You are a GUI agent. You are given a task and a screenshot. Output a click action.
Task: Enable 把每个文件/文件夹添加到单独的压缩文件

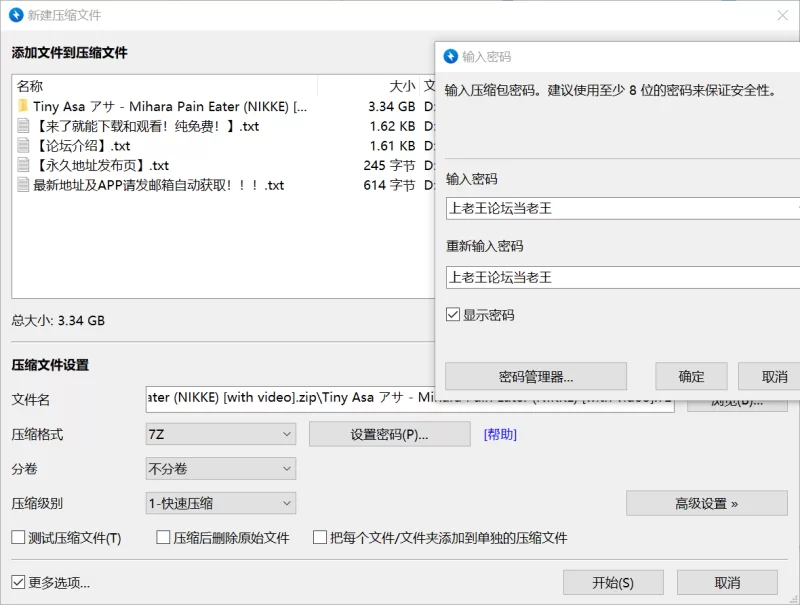pyautogui.click(x=320, y=538)
